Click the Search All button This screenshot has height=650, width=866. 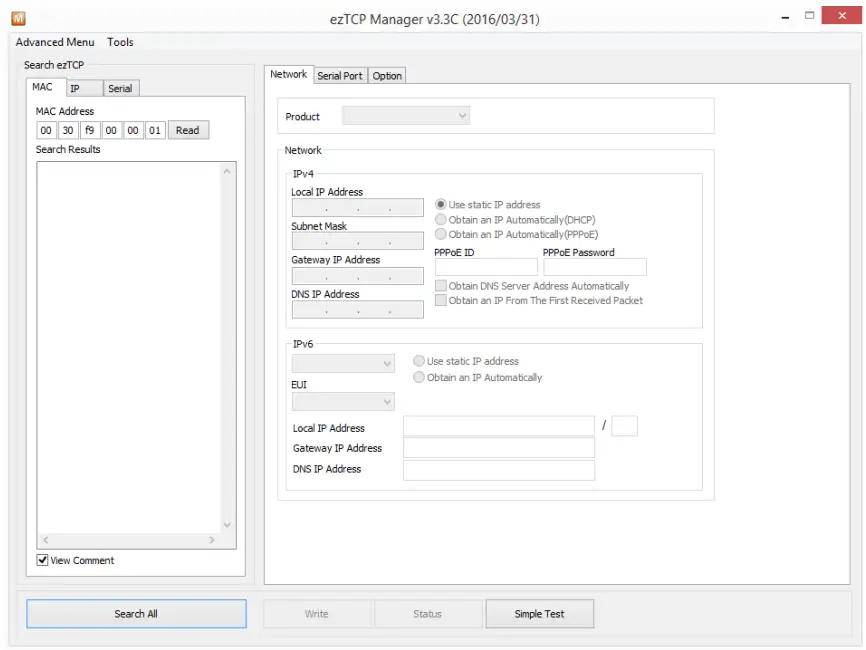[x=136, y=614]
